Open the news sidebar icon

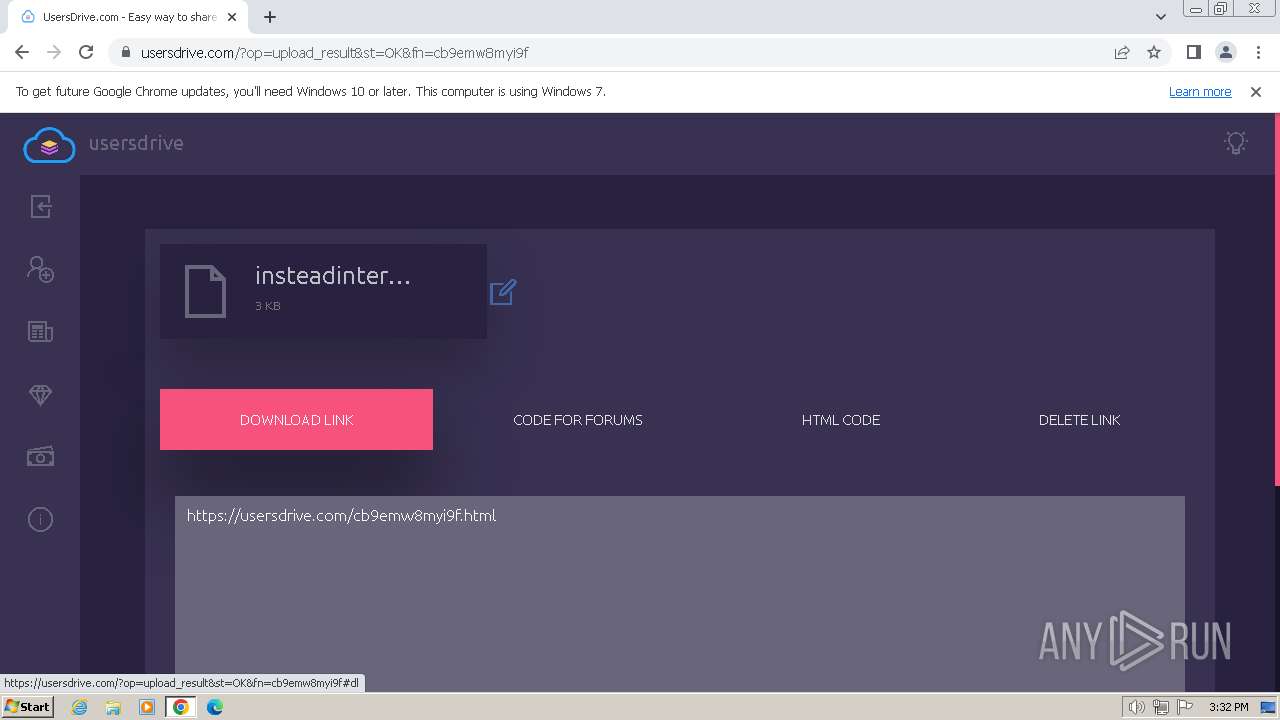pos(40,332)
